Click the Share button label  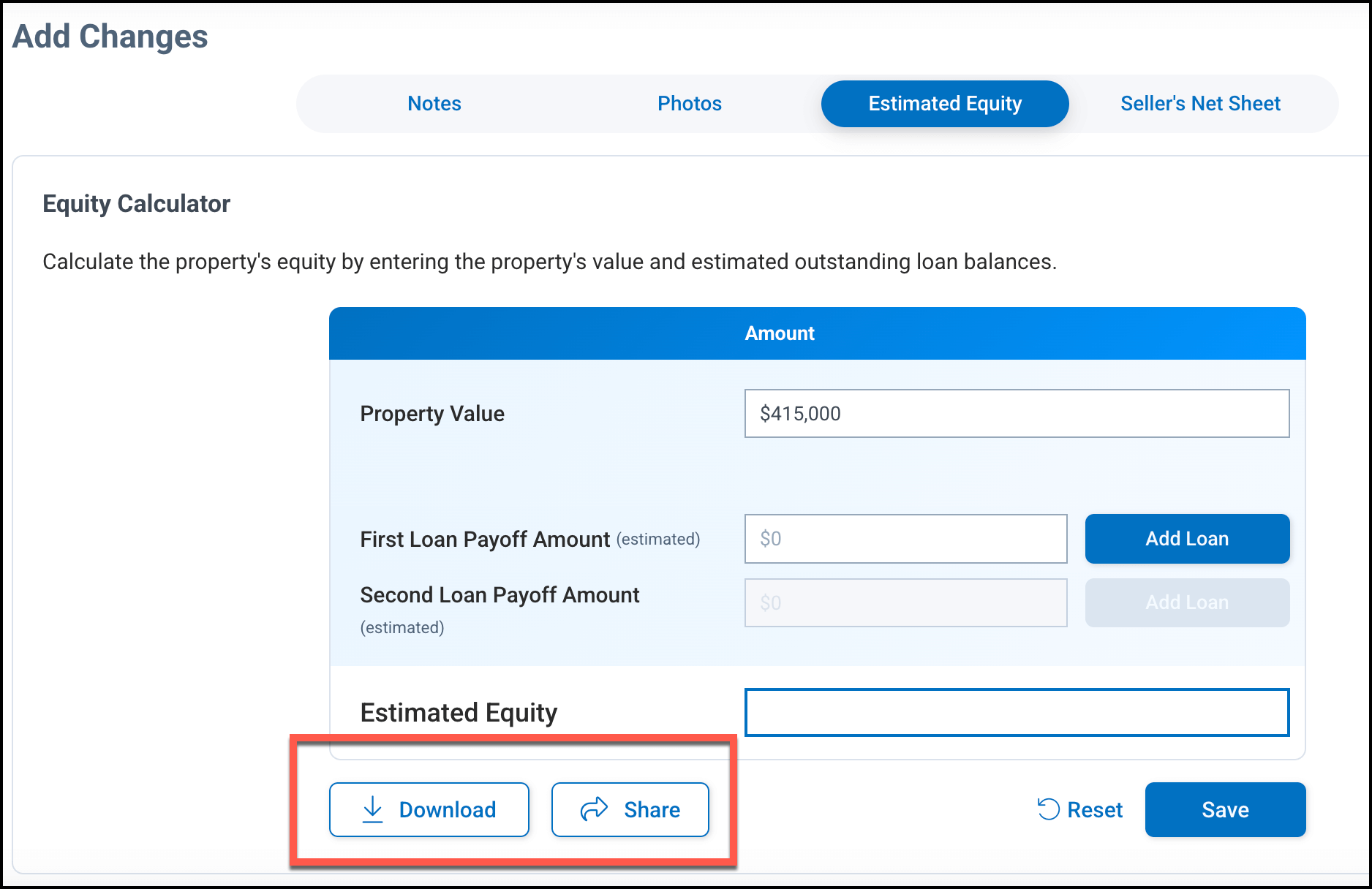coord(652,810)
